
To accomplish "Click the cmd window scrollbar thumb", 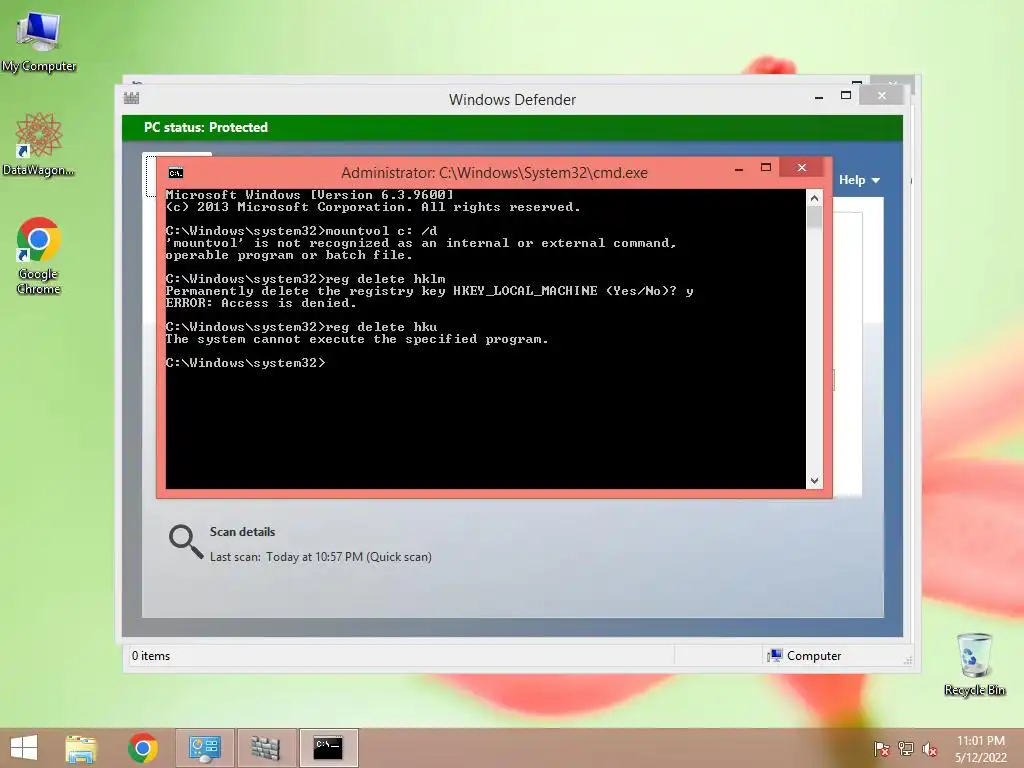I will click(x=814, y=217).
